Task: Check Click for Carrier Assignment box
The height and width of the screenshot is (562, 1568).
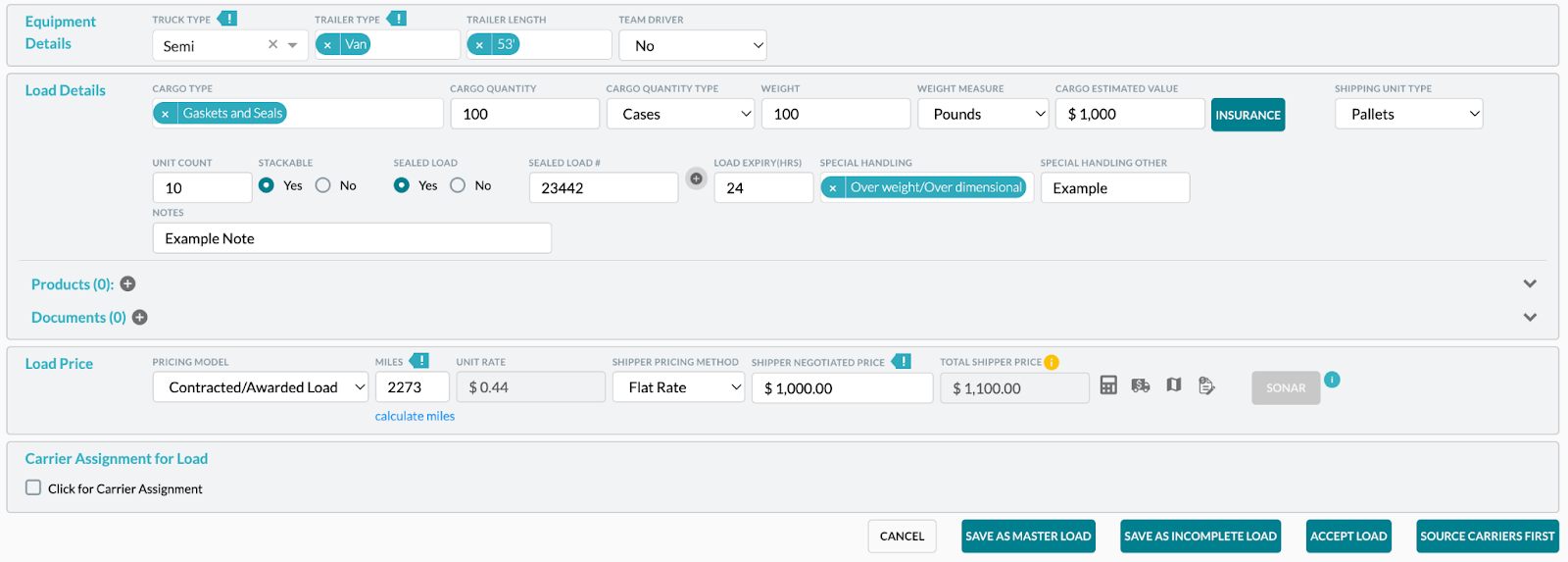Action: [33, 487]
